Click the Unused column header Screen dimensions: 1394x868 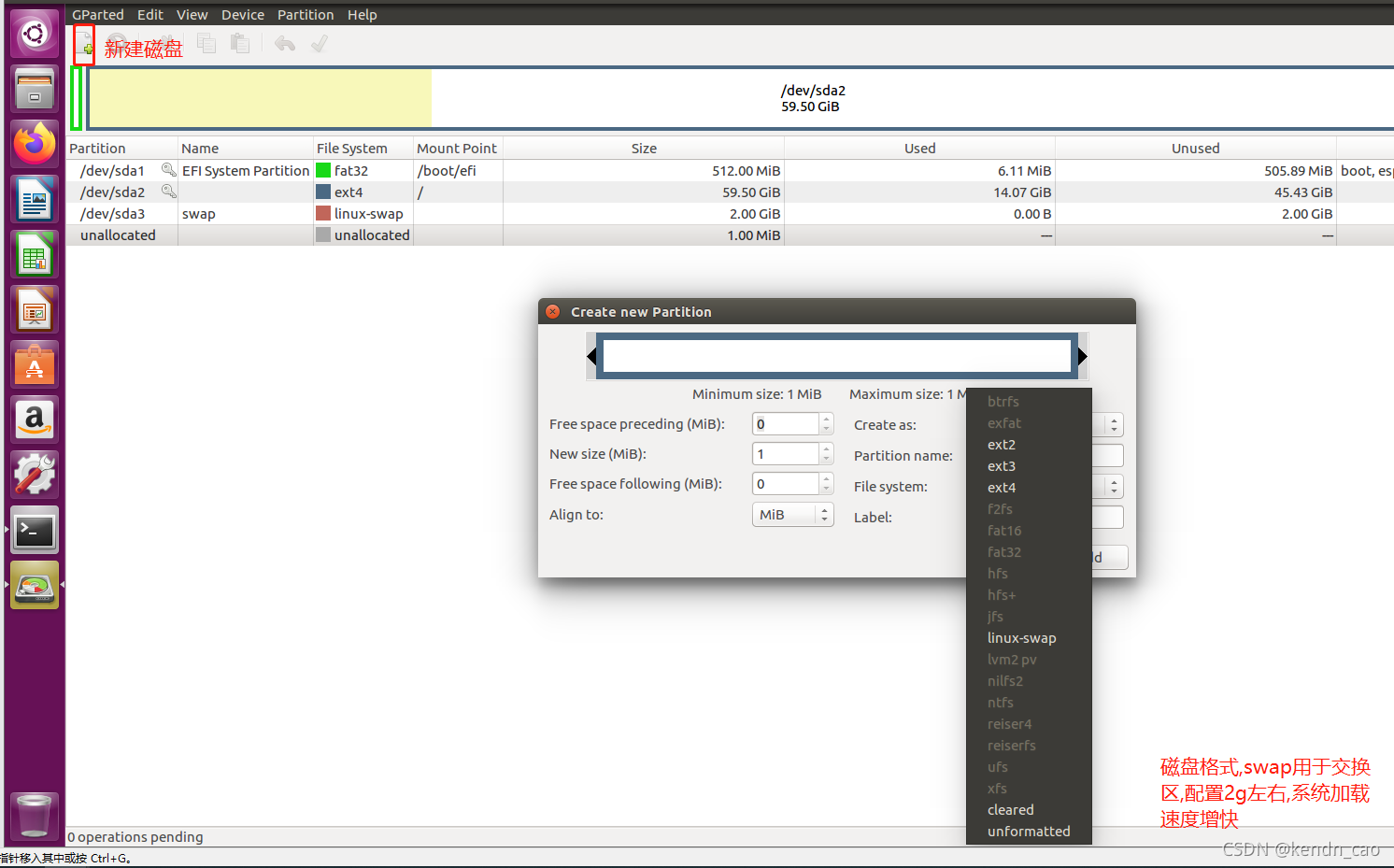[x=1196, y=149]
